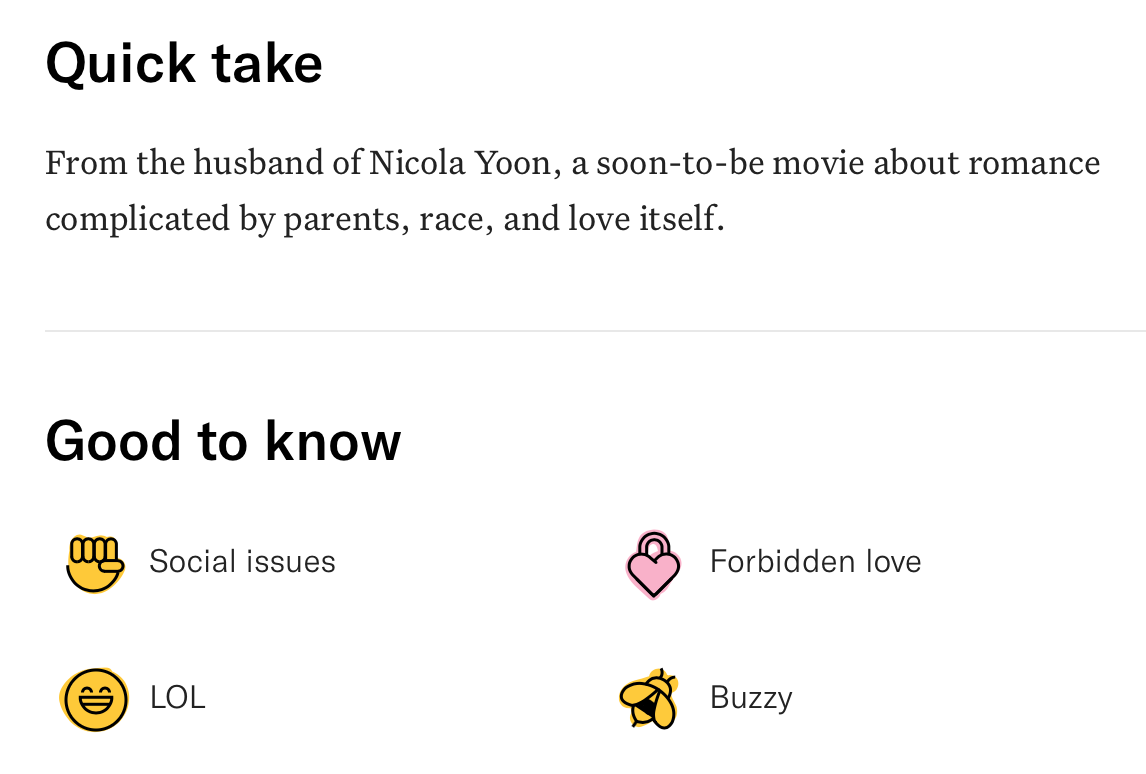
Task: Click the raised fist Social issues icon
Action: coord(95,563)
